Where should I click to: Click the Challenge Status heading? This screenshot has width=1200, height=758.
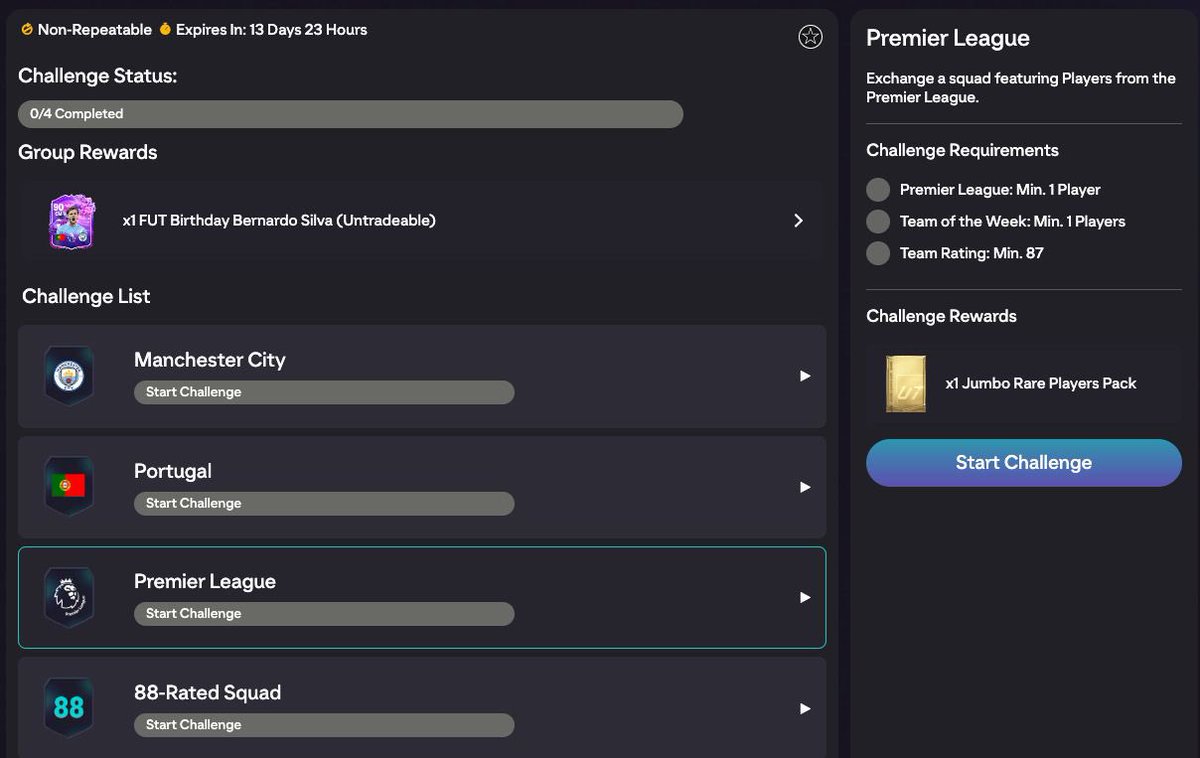[x=98, y=76]
